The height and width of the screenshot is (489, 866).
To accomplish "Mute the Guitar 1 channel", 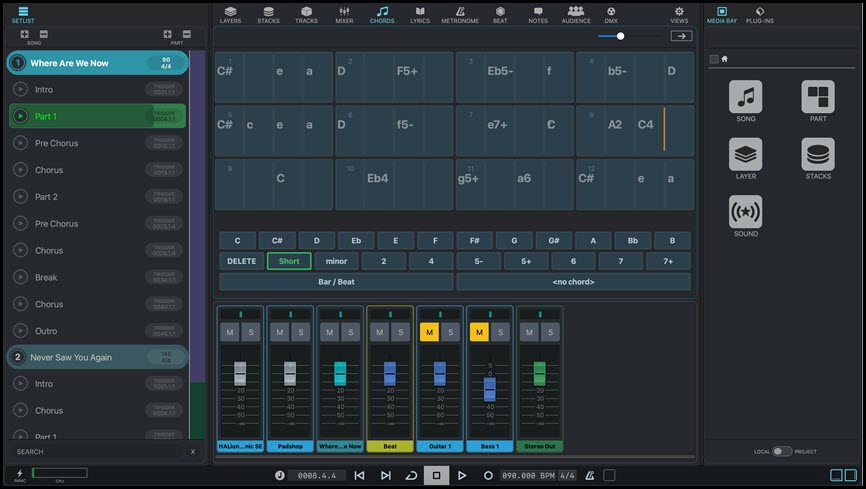I will (430, 332).
